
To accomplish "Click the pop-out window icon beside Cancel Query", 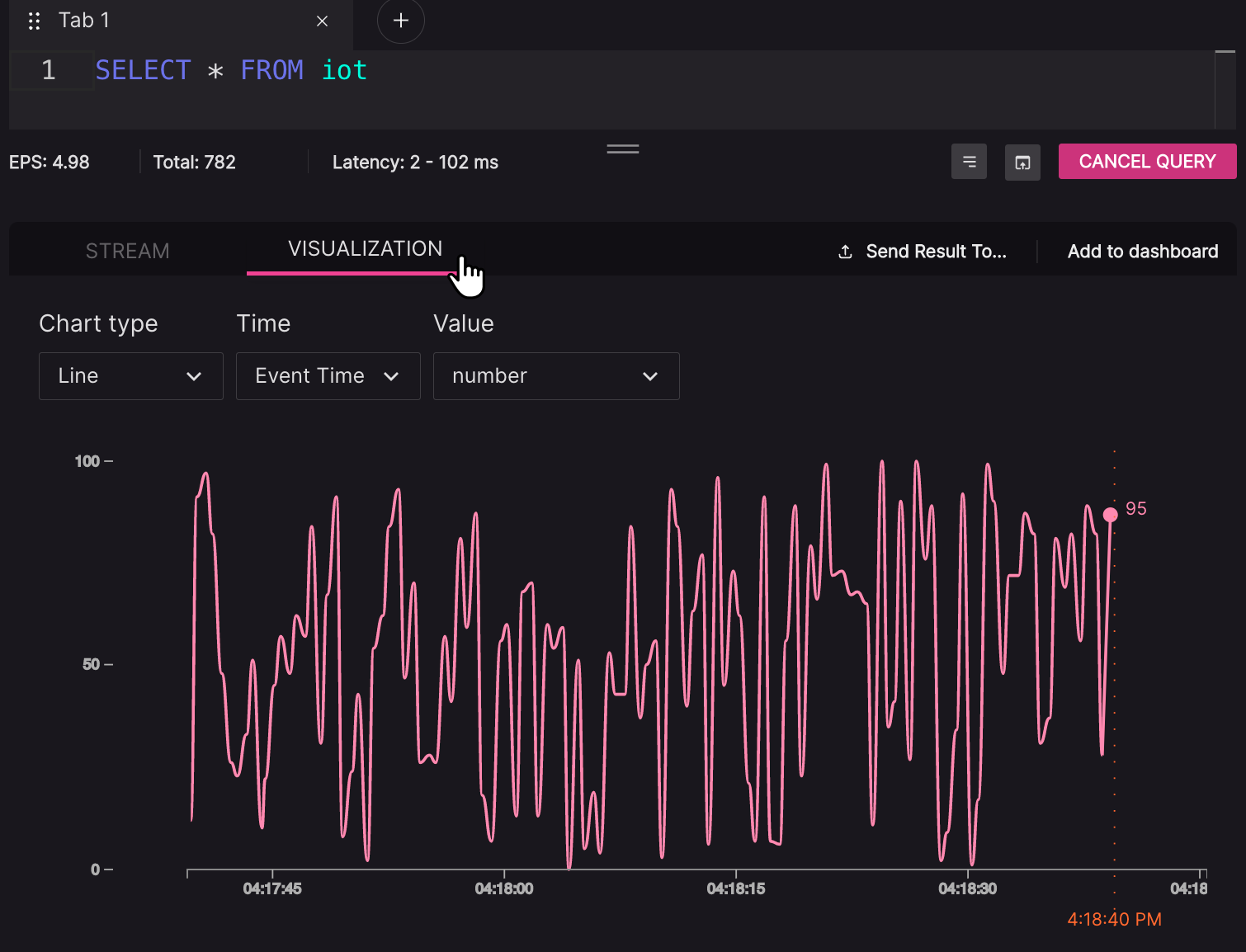I will click(1022, 163).
